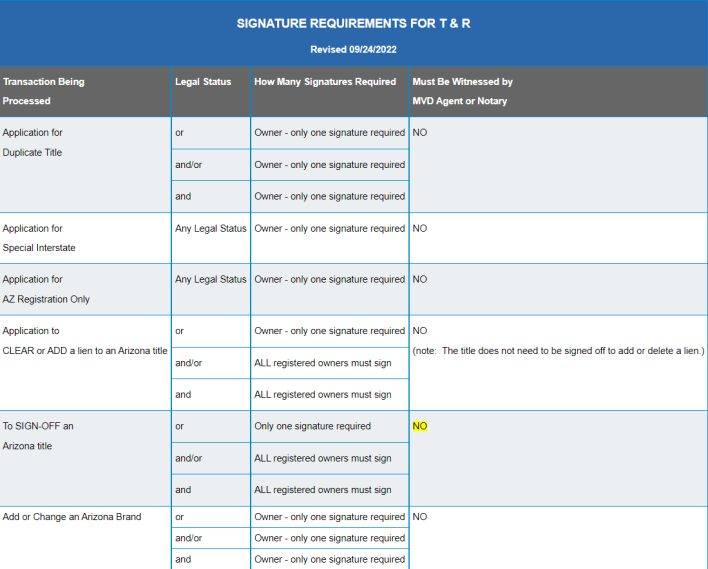Image resolution: width=708 pixels, height=569 pixels.
Task: Select the 'Application for AZ Registration Only' cell
Action: (85, 289)
